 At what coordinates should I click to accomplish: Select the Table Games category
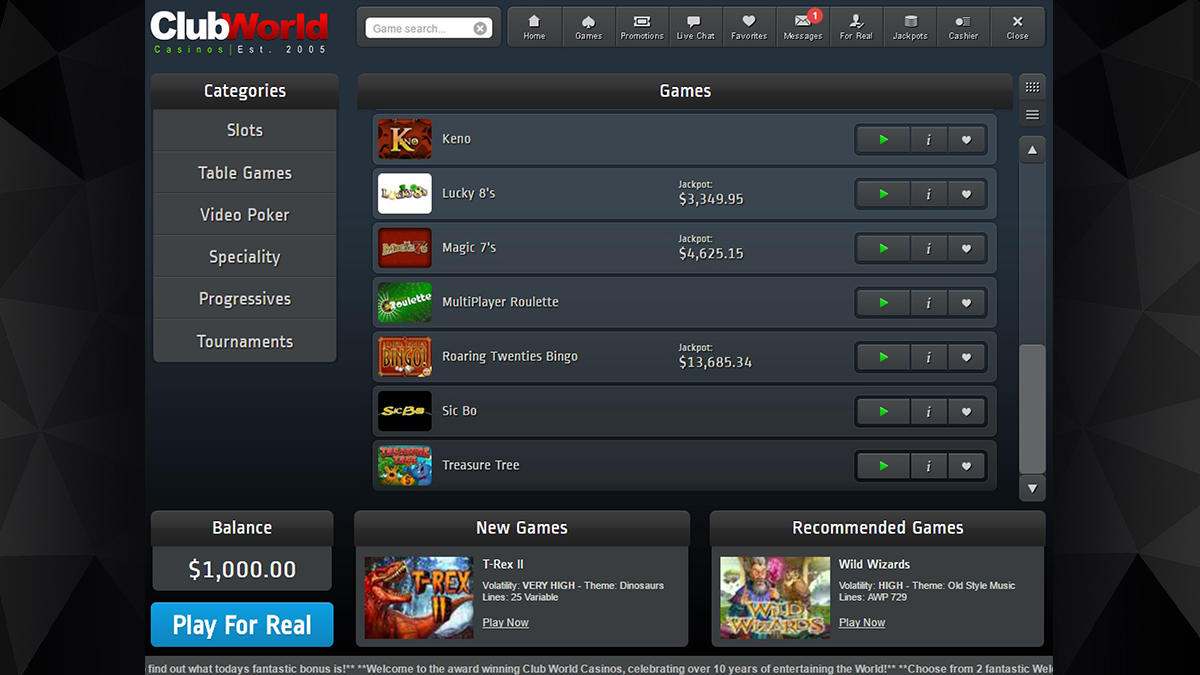(x=245, y=172)
